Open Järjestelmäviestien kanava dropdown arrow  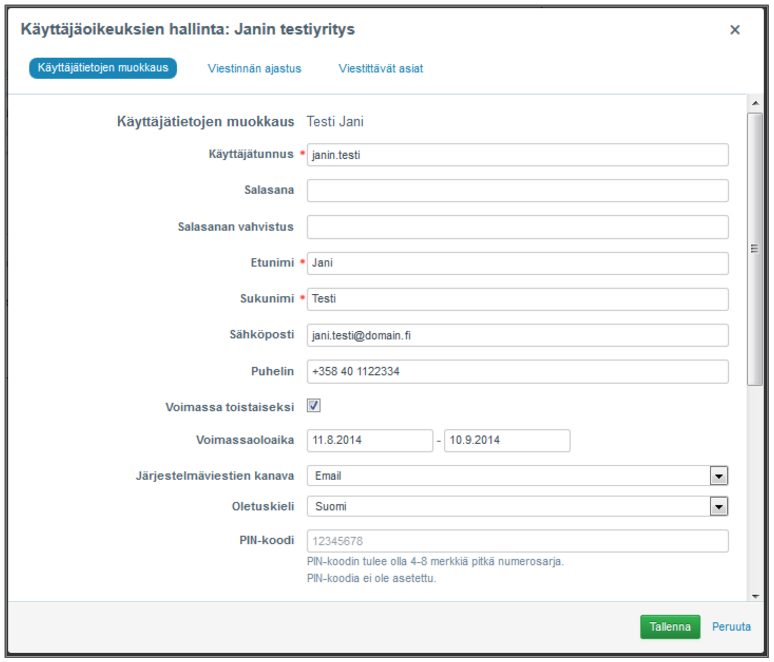(718, 476)
